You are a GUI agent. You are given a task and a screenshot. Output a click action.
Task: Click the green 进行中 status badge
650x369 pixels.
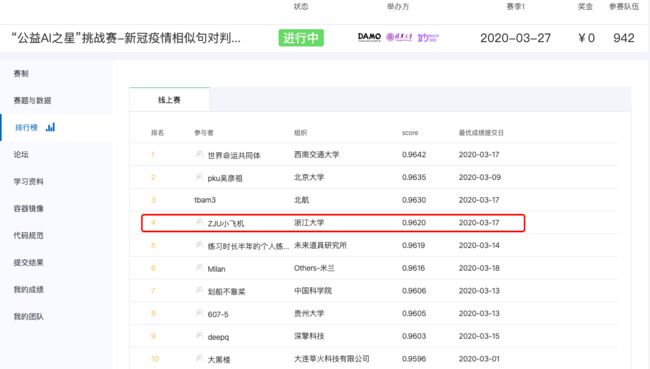click(x=301, y=38)
